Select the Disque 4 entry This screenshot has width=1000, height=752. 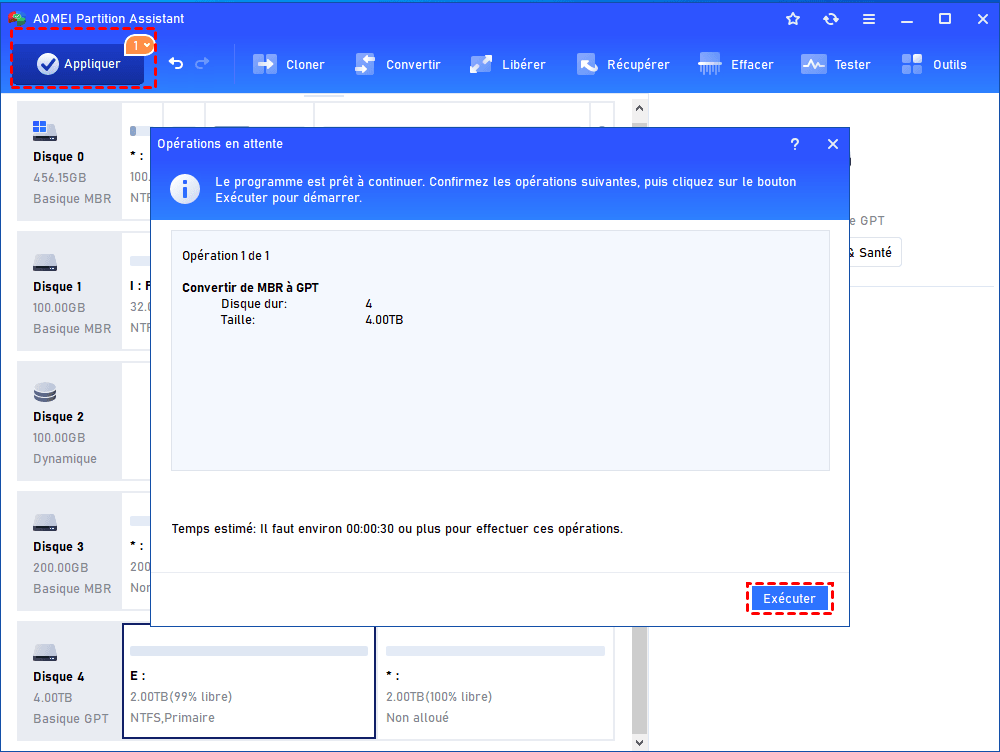point(70,681)
